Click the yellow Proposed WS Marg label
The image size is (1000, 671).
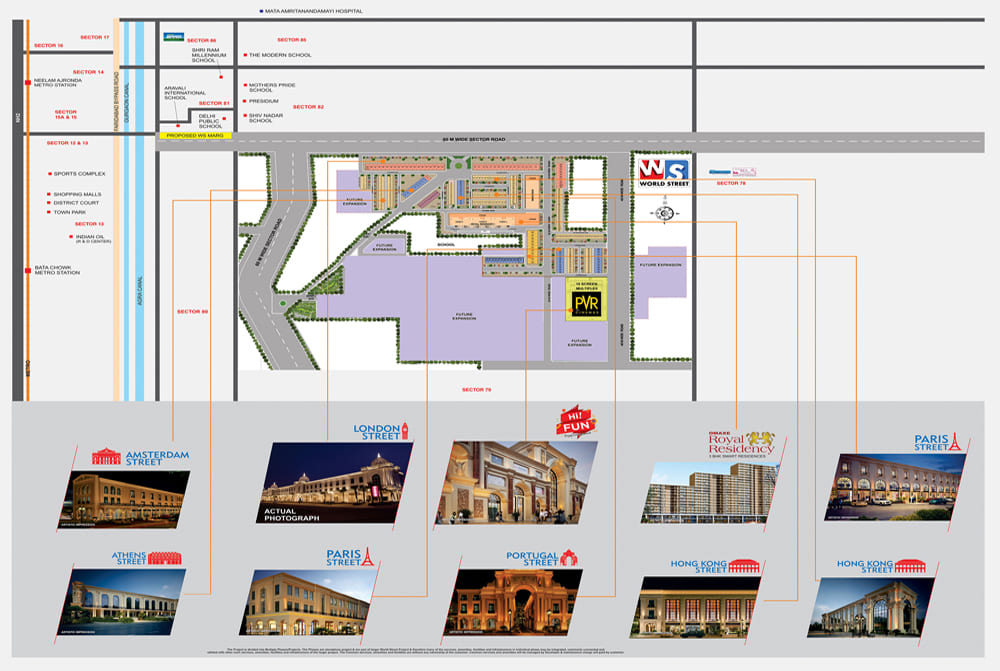(195, 136)
